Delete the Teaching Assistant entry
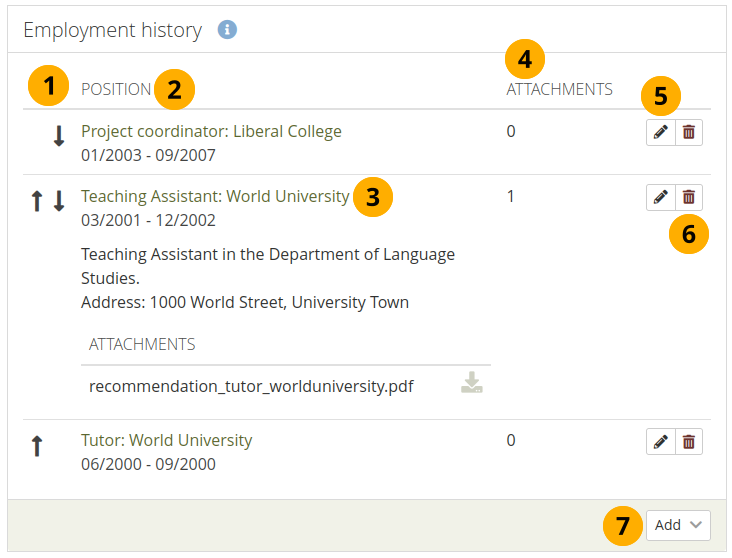Image resolution: width=732 pixels, height=558 pixels. click(x=689, y=197)
